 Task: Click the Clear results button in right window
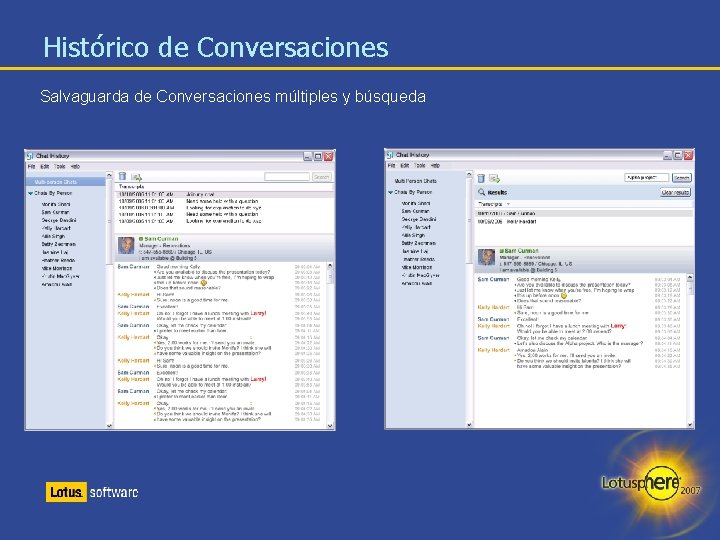675,192
